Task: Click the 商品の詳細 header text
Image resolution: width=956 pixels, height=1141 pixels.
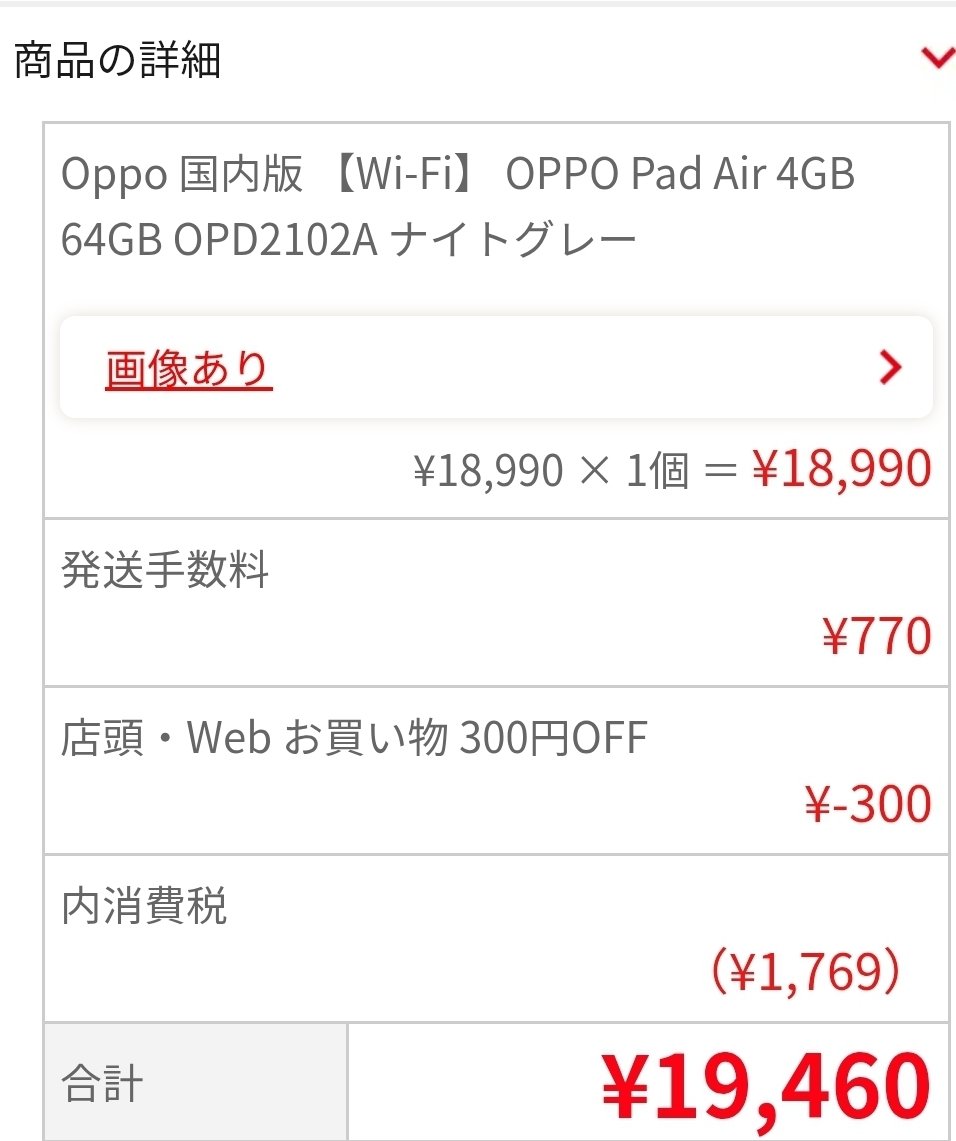Action: coord(120,60)
